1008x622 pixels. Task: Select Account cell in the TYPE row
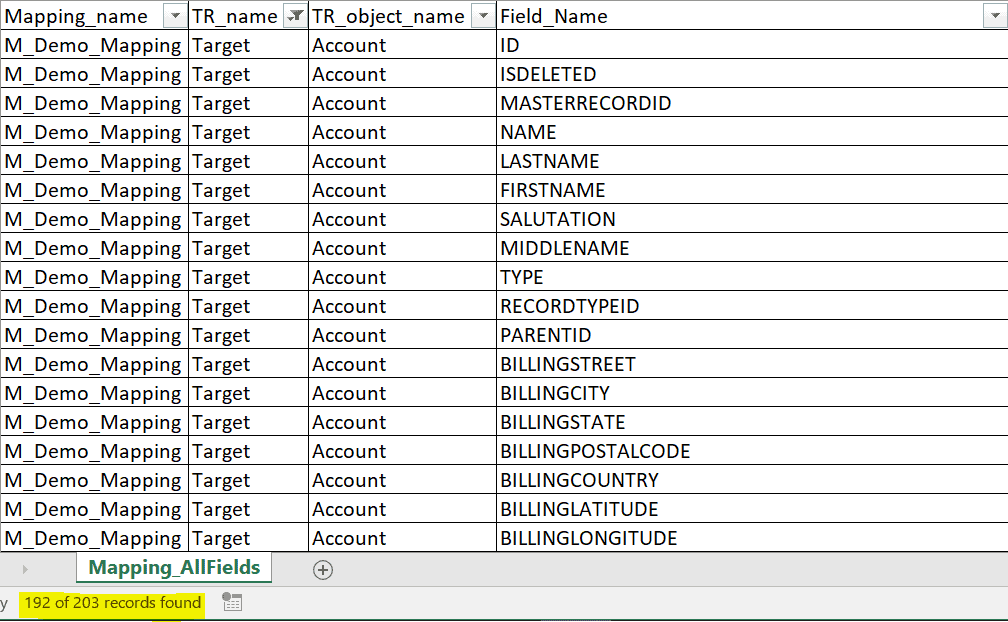point(402,277)
